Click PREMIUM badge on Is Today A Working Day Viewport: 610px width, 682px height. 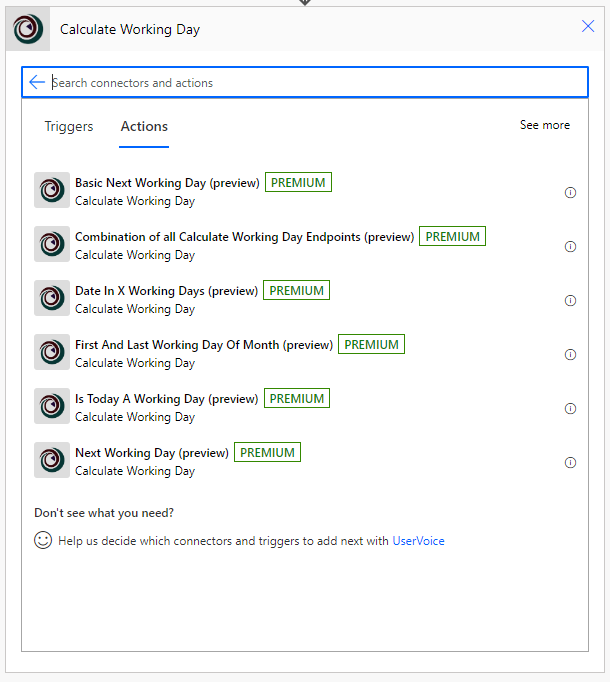pyautogui.click(x=297, y=398)
